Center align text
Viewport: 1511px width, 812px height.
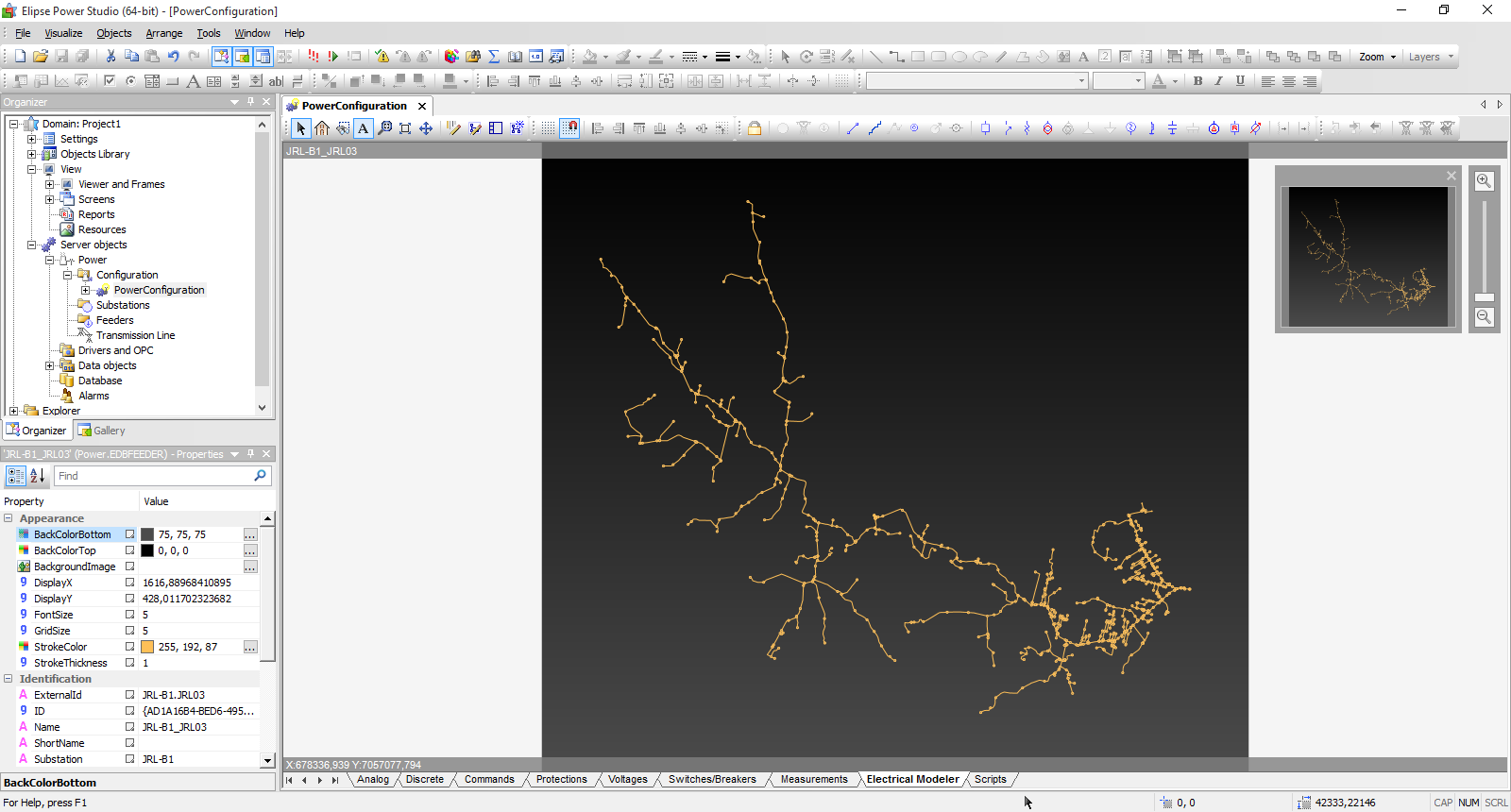pos(1289,81)
